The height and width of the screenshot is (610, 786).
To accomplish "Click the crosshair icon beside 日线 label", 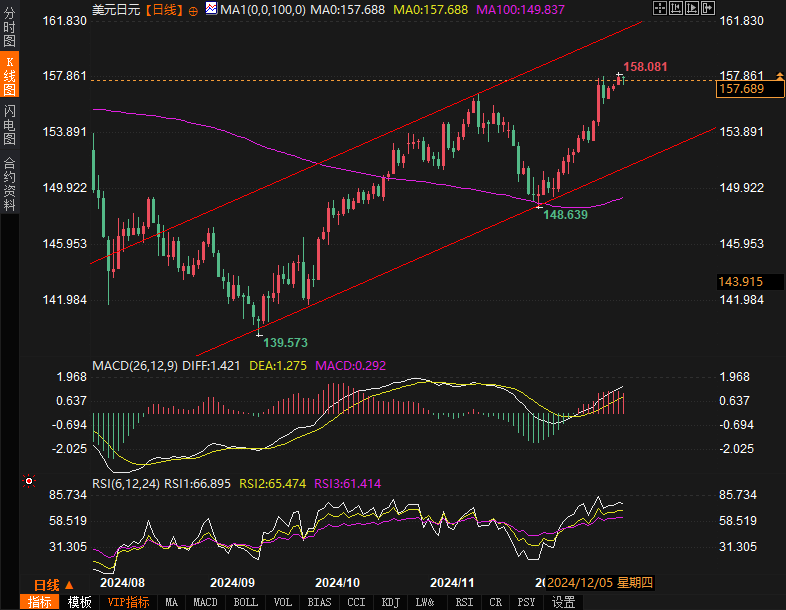I will (x=193, y=10).
